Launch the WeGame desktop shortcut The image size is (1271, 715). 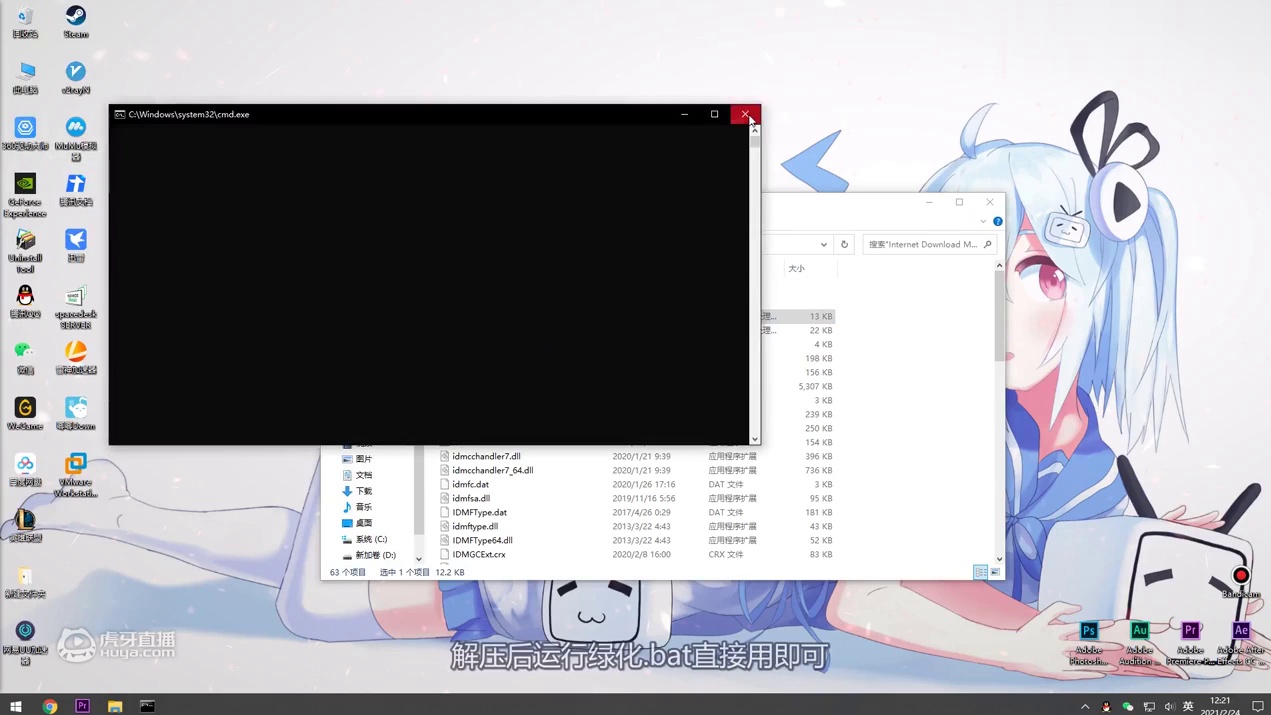click(25, 413)
